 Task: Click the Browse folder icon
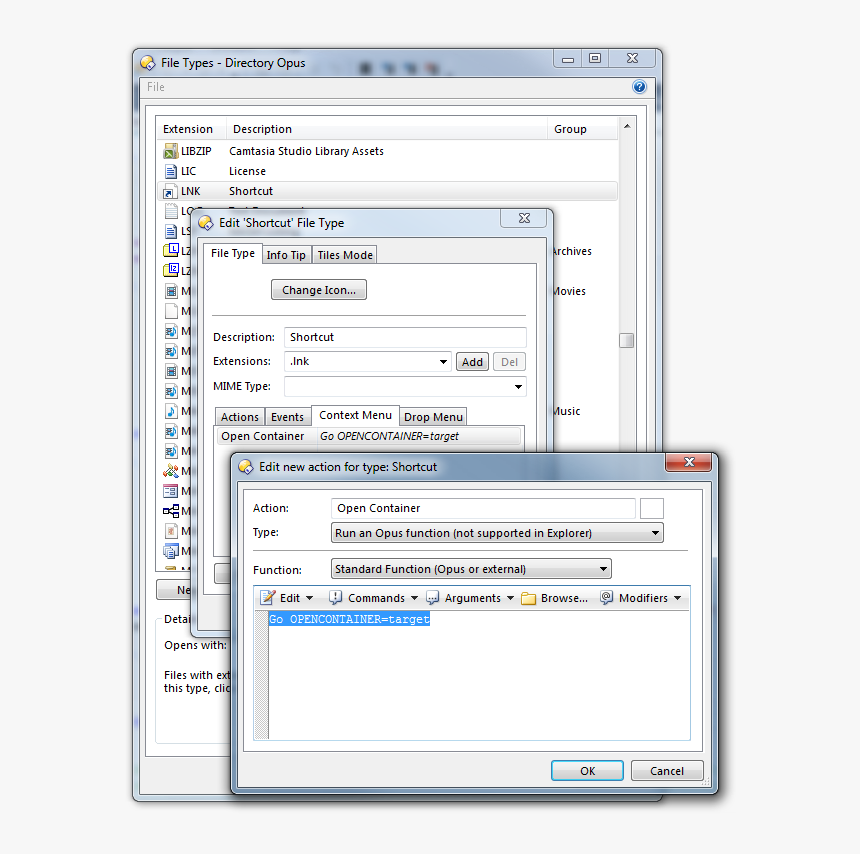coord(529,598)
